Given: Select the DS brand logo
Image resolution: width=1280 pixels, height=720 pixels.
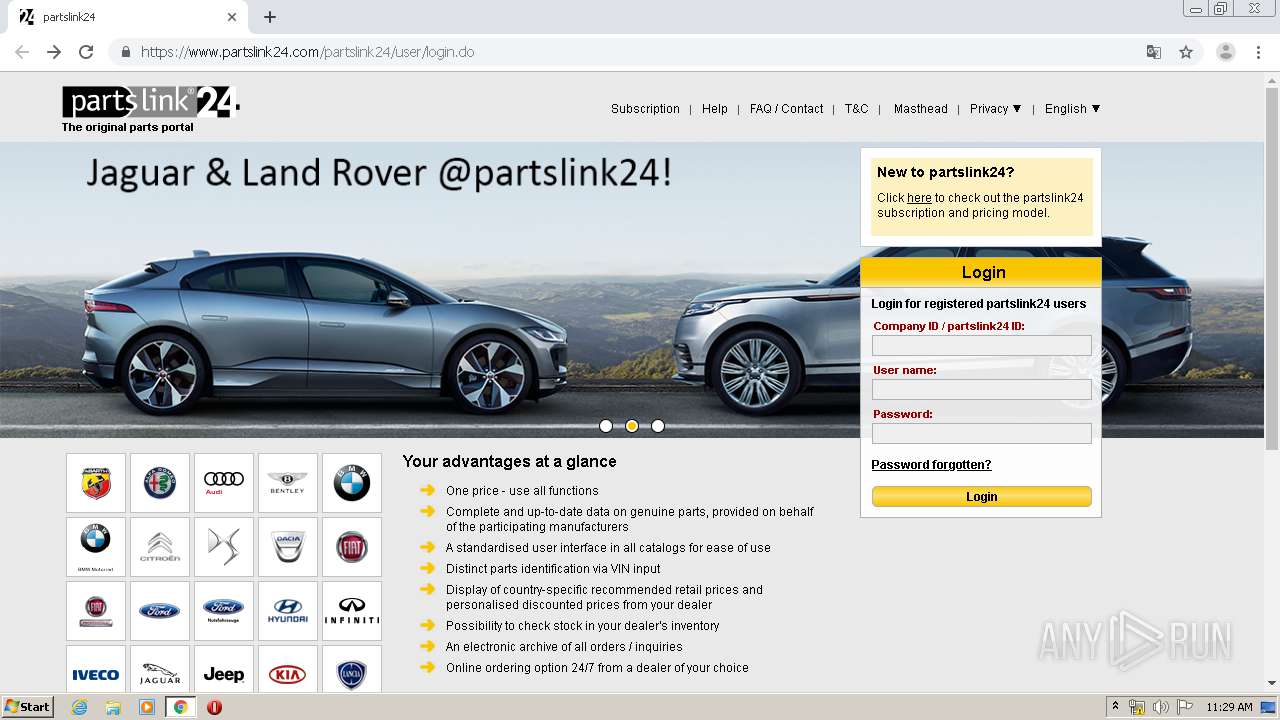Looking at the screenshot, I should point(224,547).
